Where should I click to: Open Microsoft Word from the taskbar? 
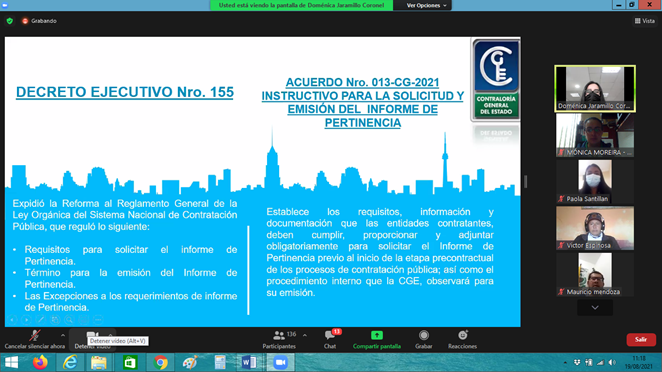pos(249,363)
